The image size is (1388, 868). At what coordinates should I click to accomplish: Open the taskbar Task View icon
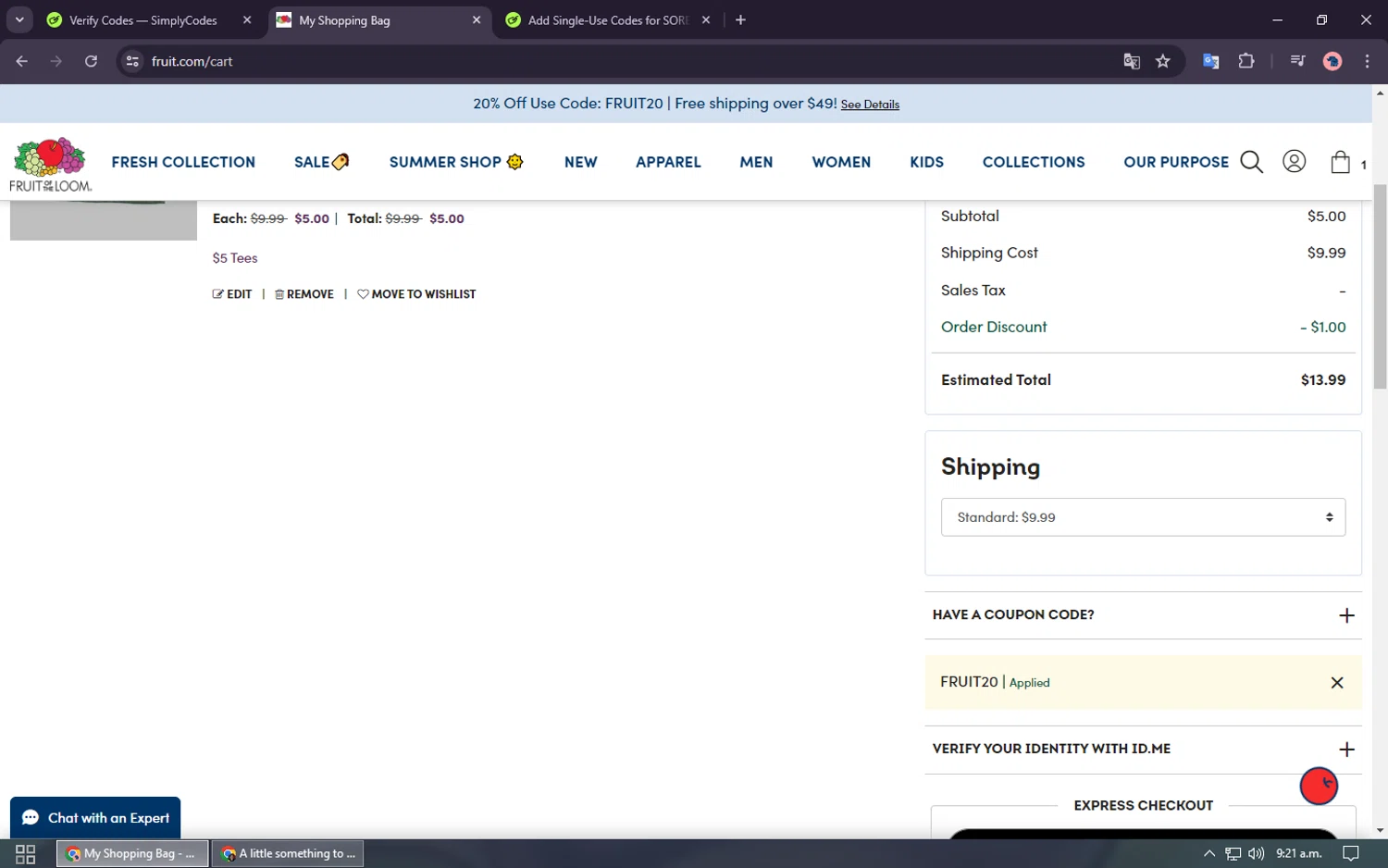pos(25,853)
